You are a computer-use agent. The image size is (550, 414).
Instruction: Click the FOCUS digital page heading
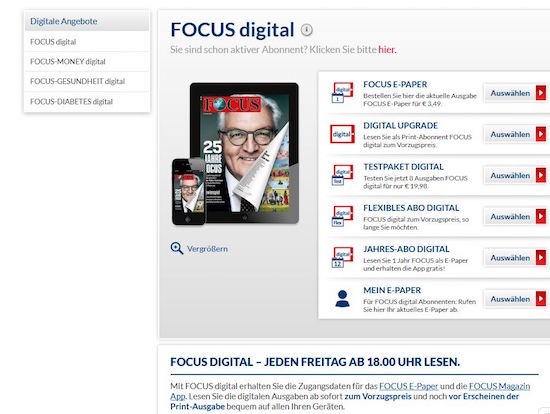pyautogui.click(x=232, y=29)
